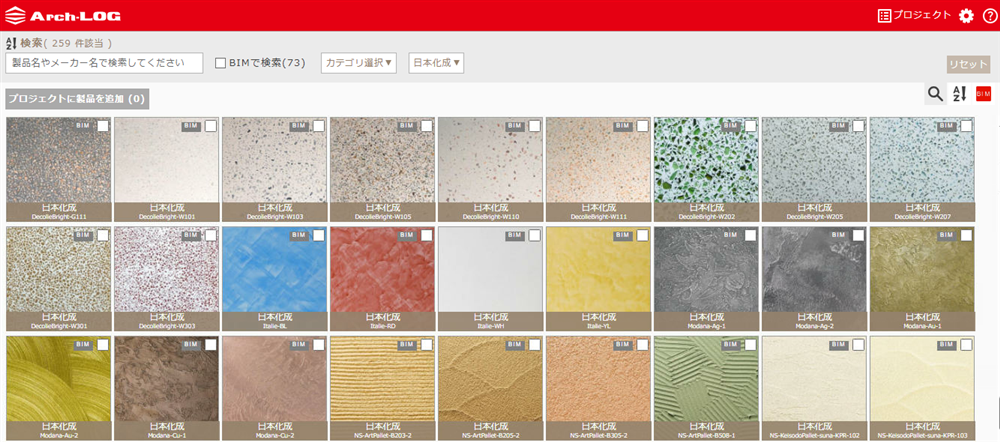Open the 日本化成 manufacturer dropdown

point(436,63)
